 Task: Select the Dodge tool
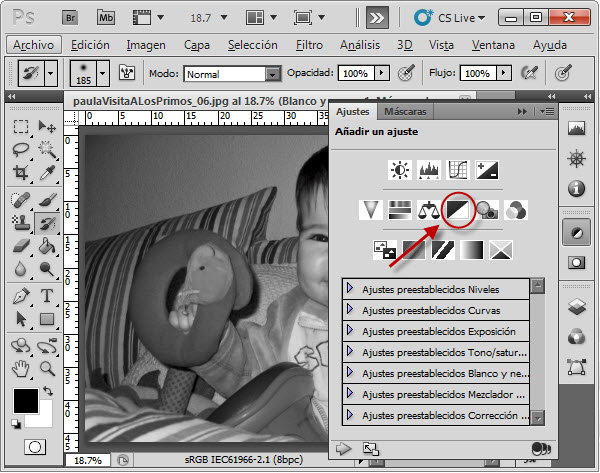click(x=47, y=269)
